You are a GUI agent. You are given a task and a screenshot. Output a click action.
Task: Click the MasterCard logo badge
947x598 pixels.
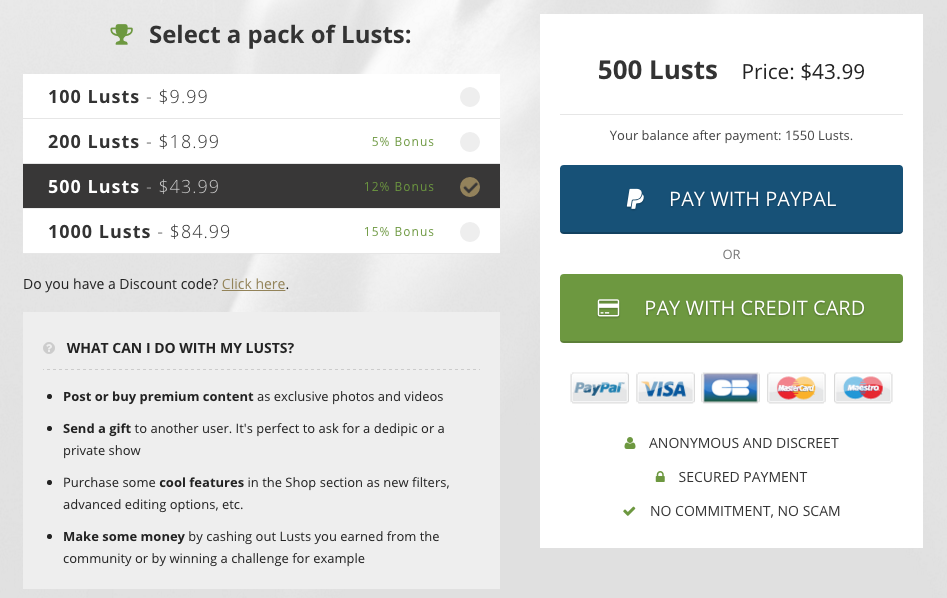pyautogui.click(x=796, y=388)
